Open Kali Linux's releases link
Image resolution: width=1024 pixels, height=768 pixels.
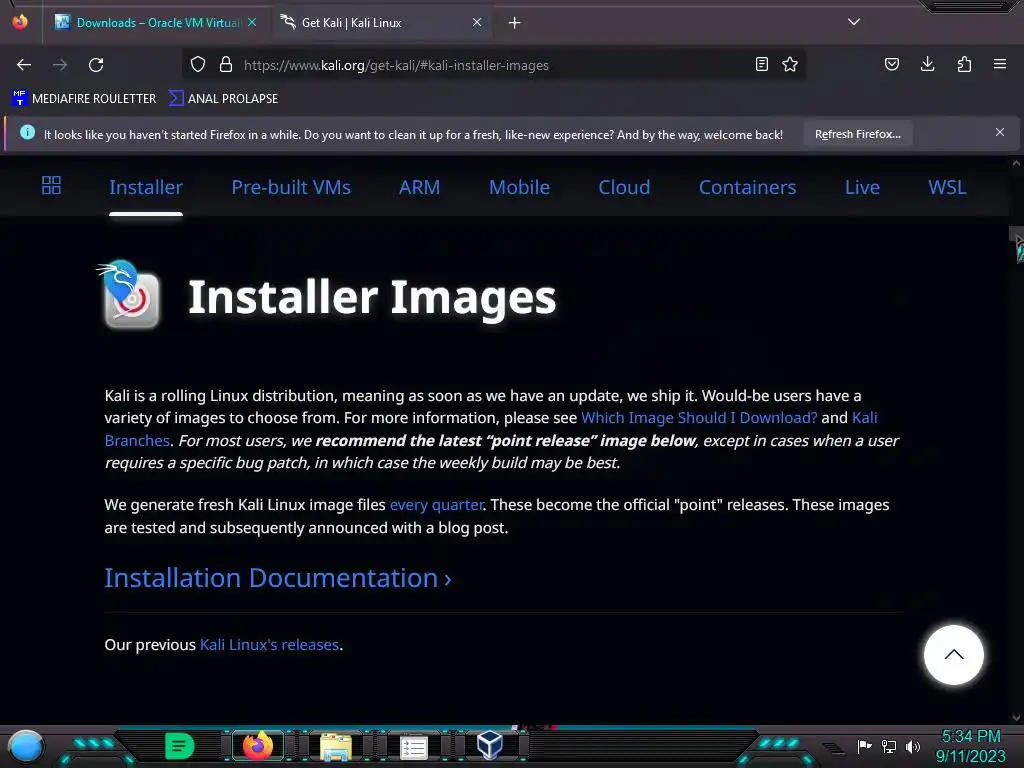tap(269, 645)
